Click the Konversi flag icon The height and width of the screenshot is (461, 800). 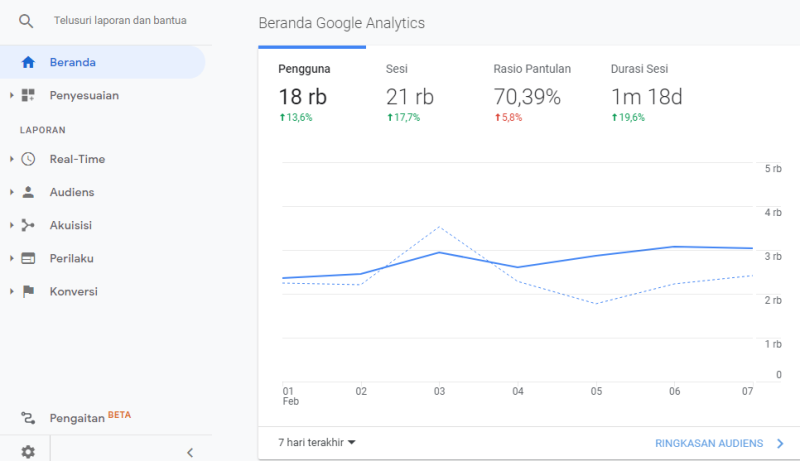[28, 292]
